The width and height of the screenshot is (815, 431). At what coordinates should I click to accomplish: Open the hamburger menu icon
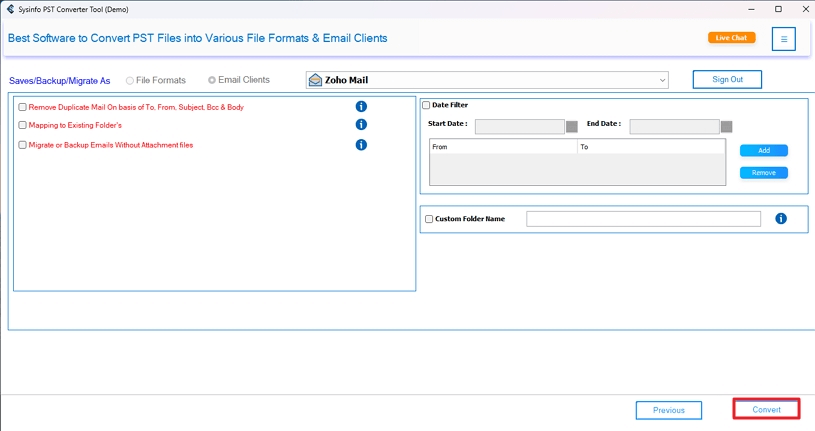(x=784, y=39)
